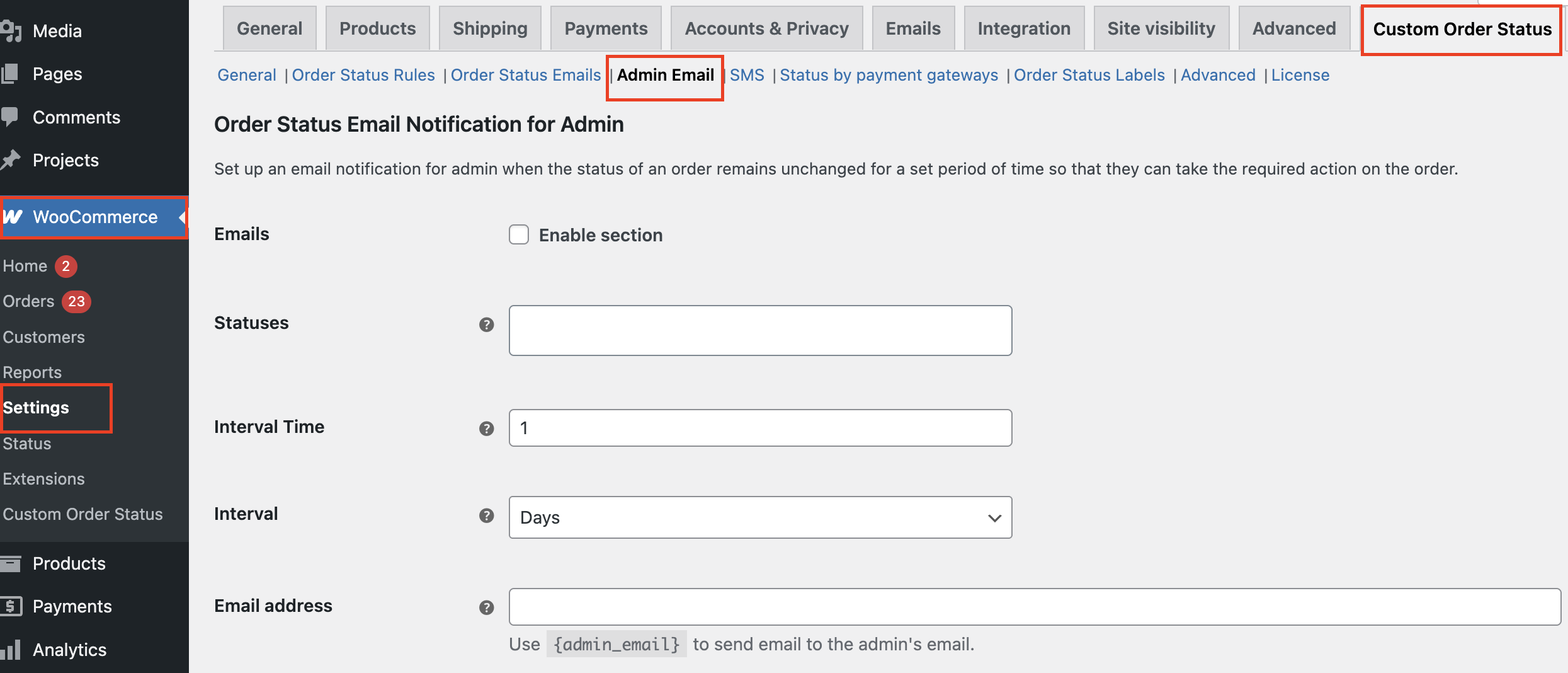This screenshot has height=673, width=1568.
Task: Click the help icon beside Email address
Action: [486, 607]
